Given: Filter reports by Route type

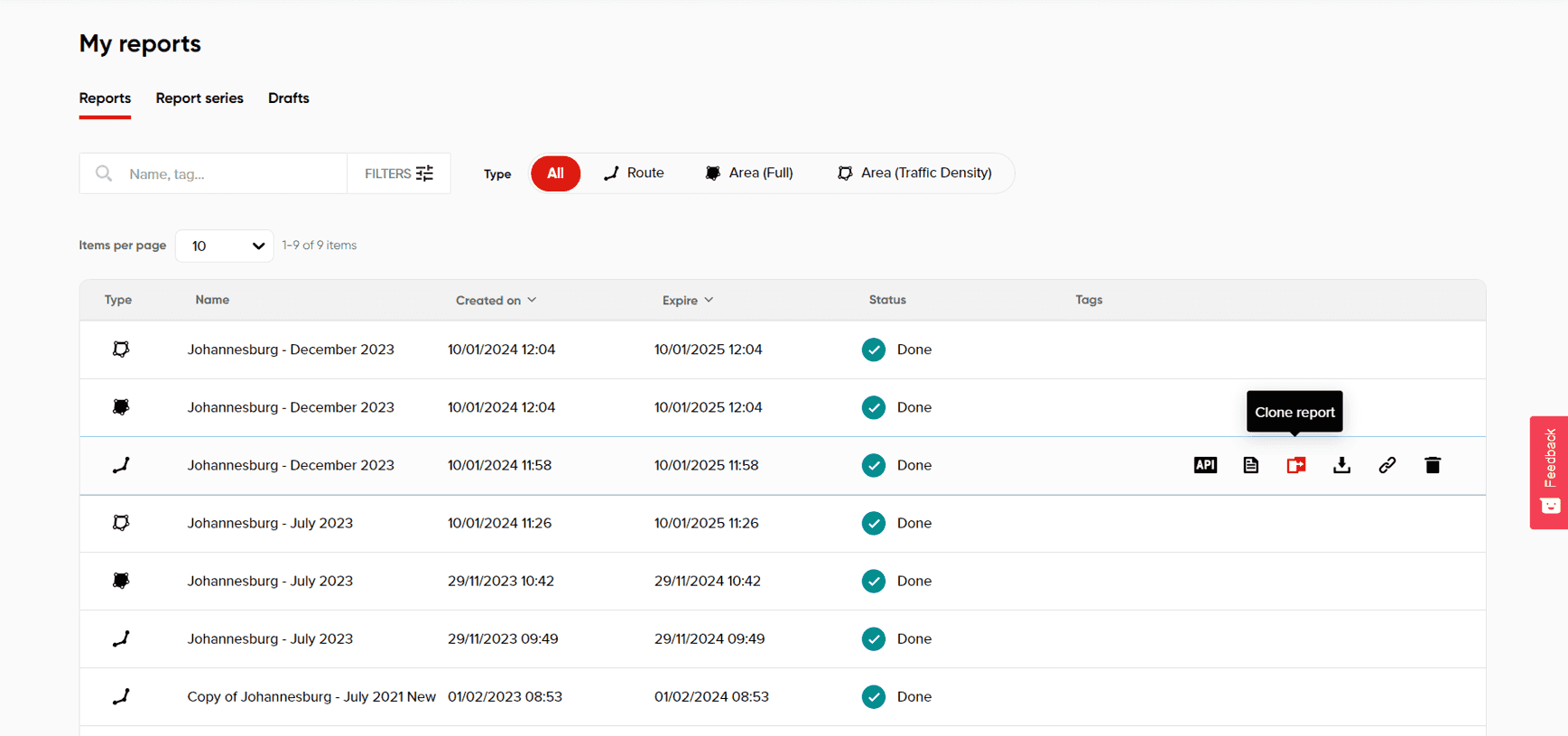Looking at the screenshot, I should coord(634,173).
